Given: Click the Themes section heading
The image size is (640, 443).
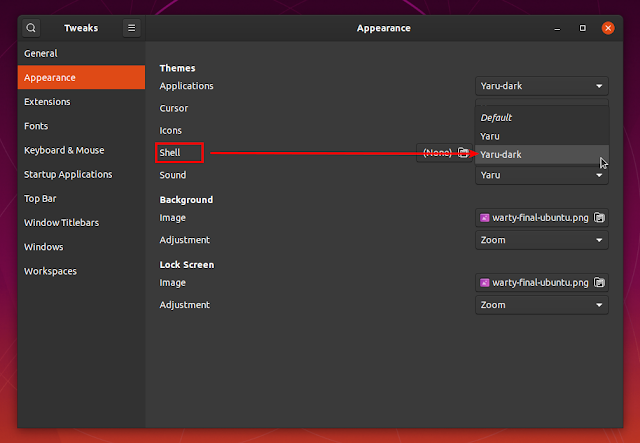Looking at the screenshot, I should 177,68.
